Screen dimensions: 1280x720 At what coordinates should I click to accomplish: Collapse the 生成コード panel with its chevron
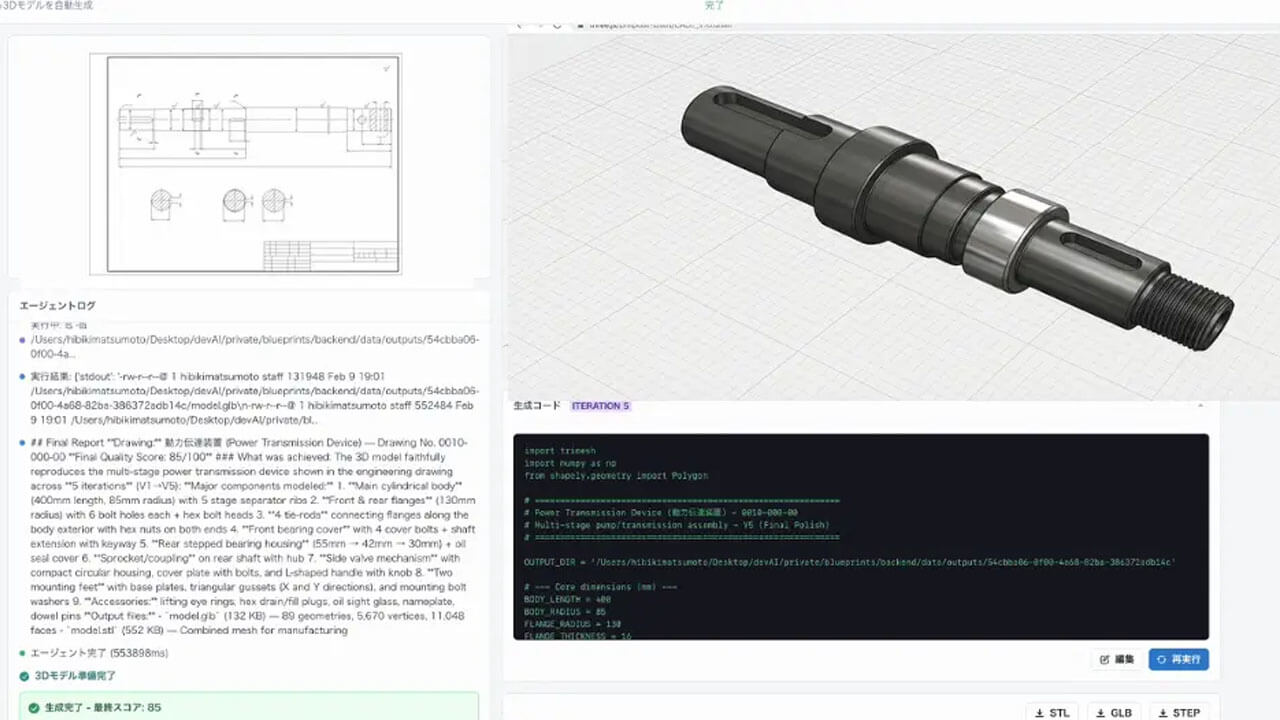[1200, 406]
